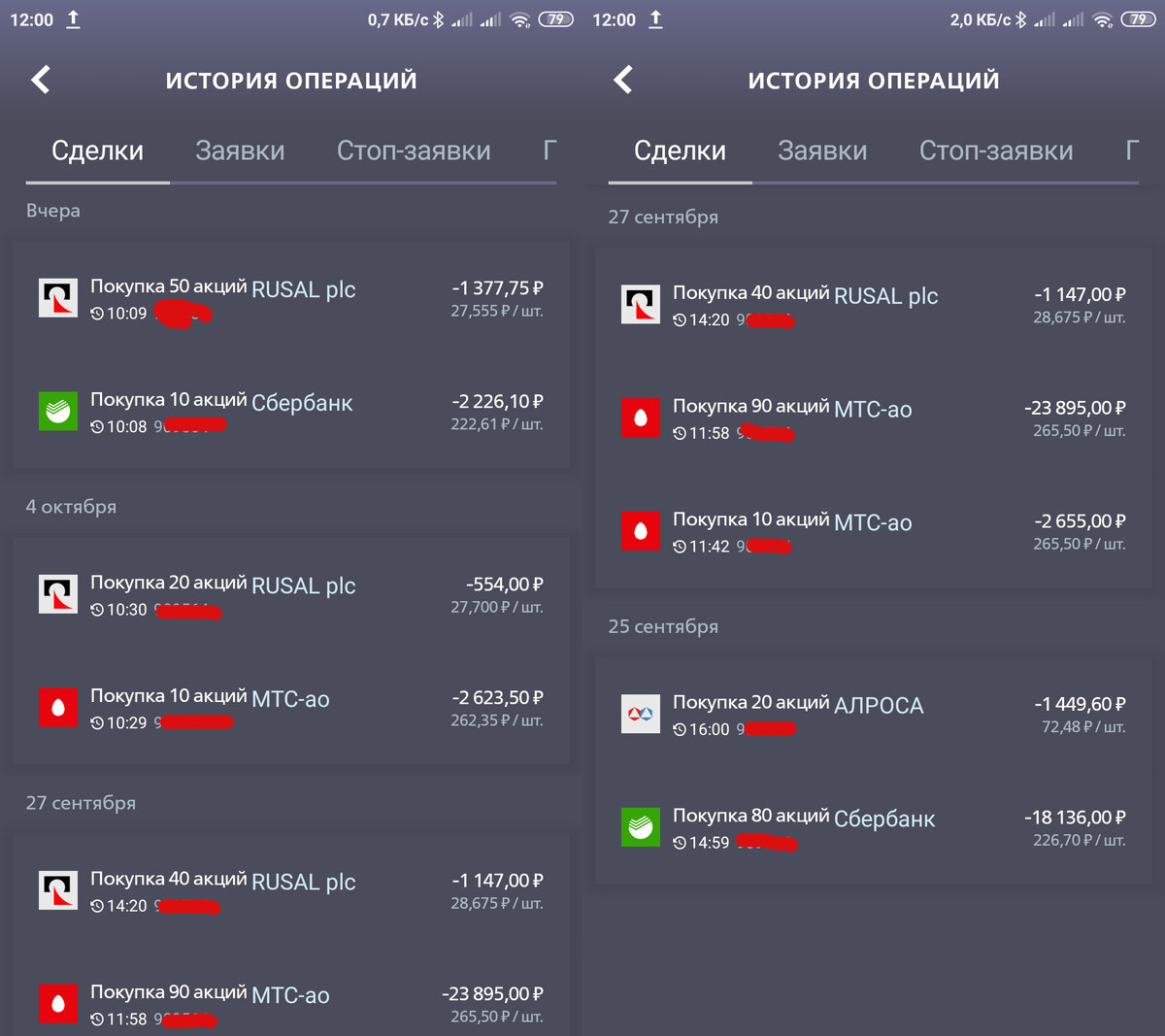The height and width of the screenshot is (1036, 1165).
Task: Tap the back arrow on the right screenshot
Action: pyautogui.click(x=623, y=80)
